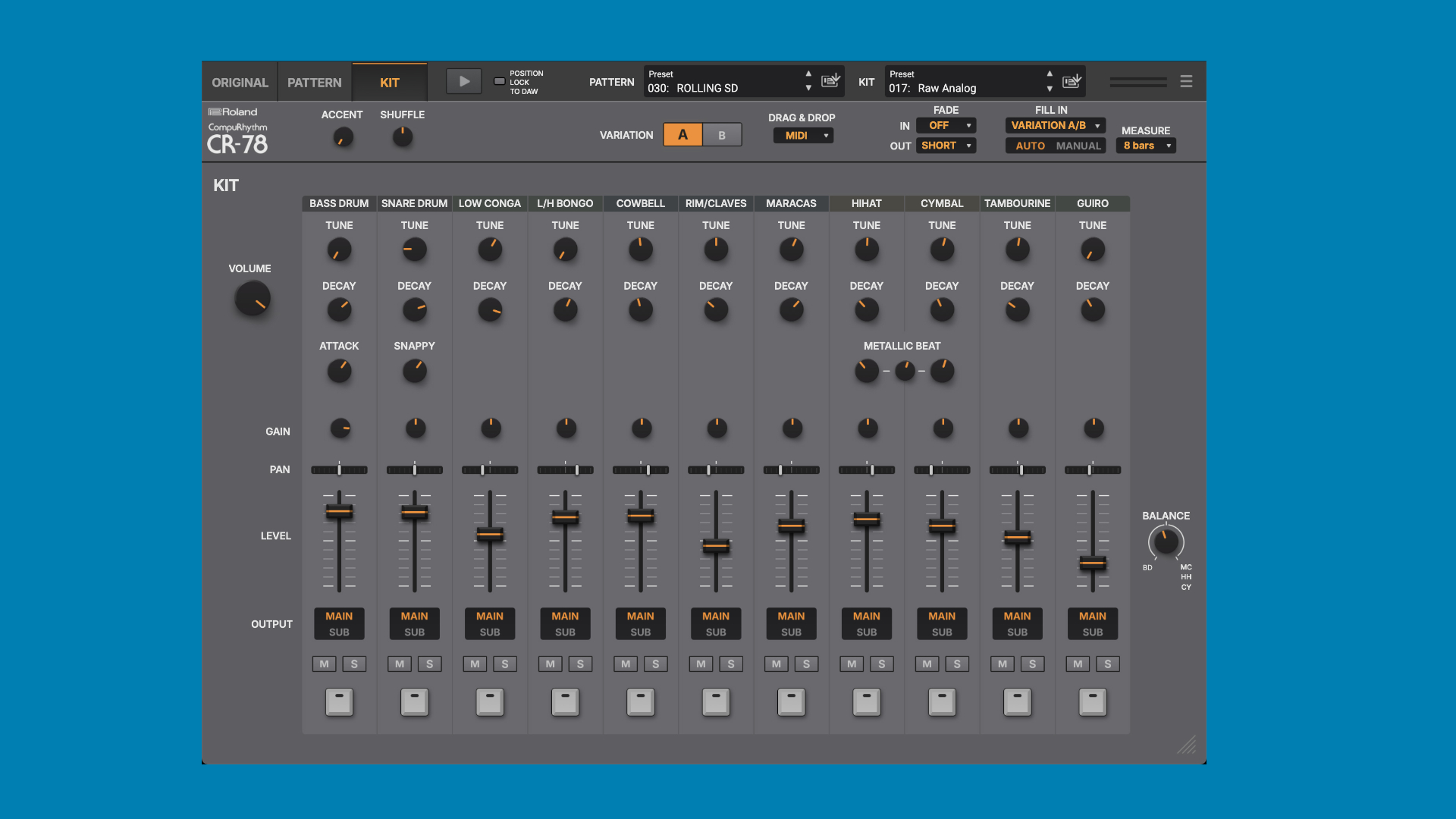
Task: Open the Fade In dropdown
Action: 946,126
